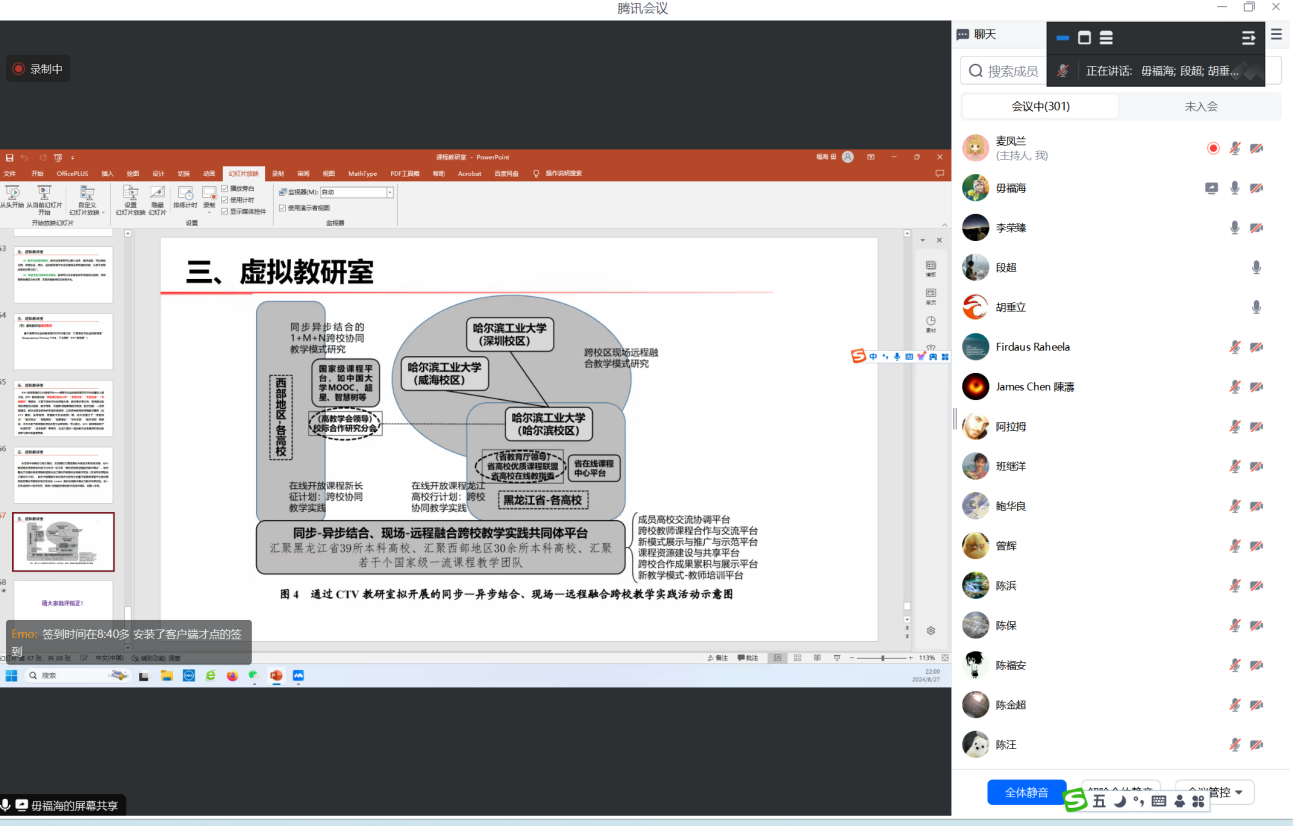1293x826 pixels.
Task: Expand the 全员管控 dropdown arrow
Action: tap(1240, 793)
